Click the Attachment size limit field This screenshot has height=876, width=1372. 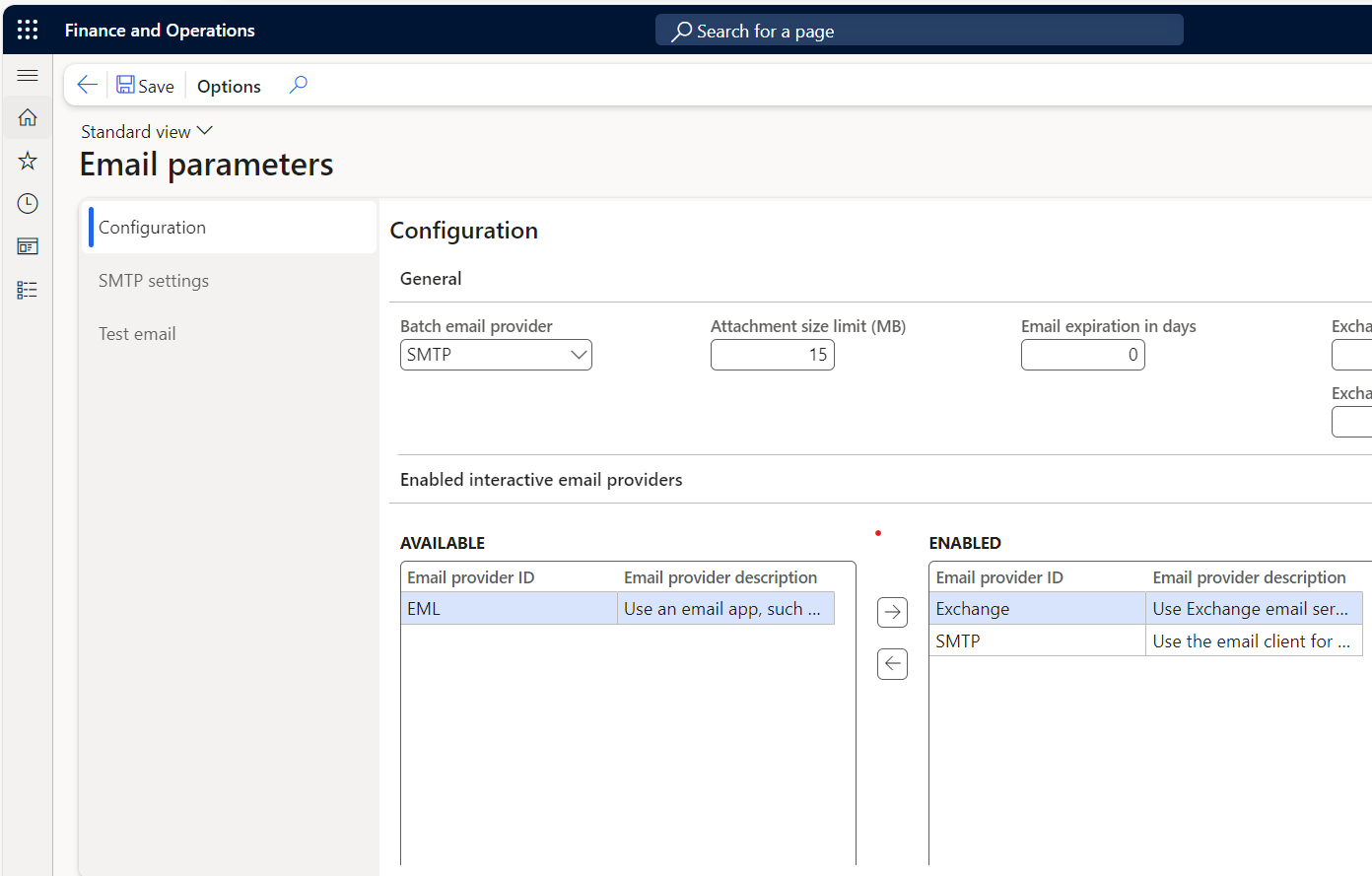[773, 355]
